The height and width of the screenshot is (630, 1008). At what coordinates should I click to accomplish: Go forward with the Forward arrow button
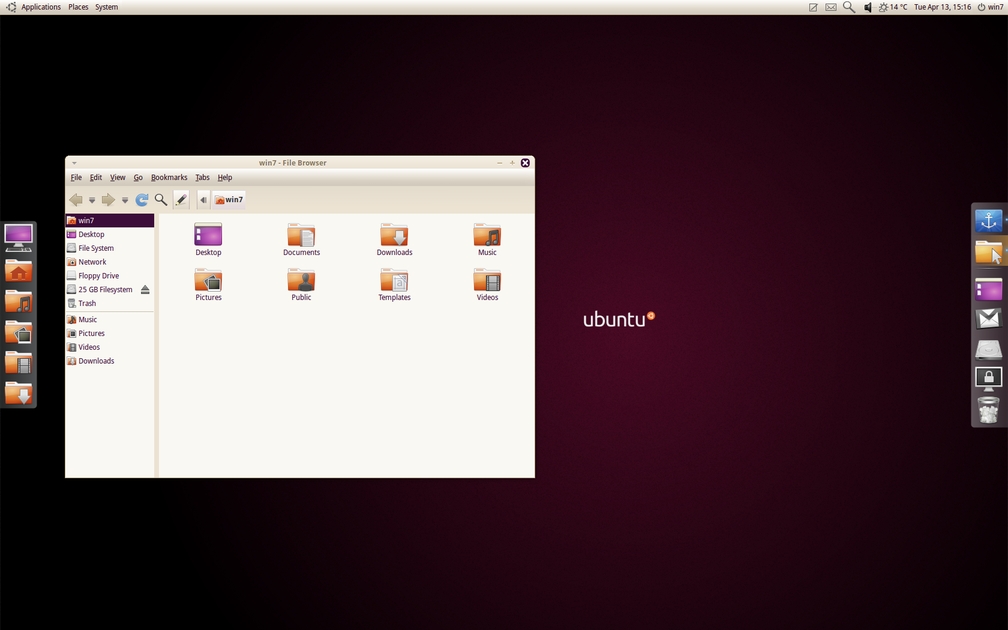(x=108, y=200)
